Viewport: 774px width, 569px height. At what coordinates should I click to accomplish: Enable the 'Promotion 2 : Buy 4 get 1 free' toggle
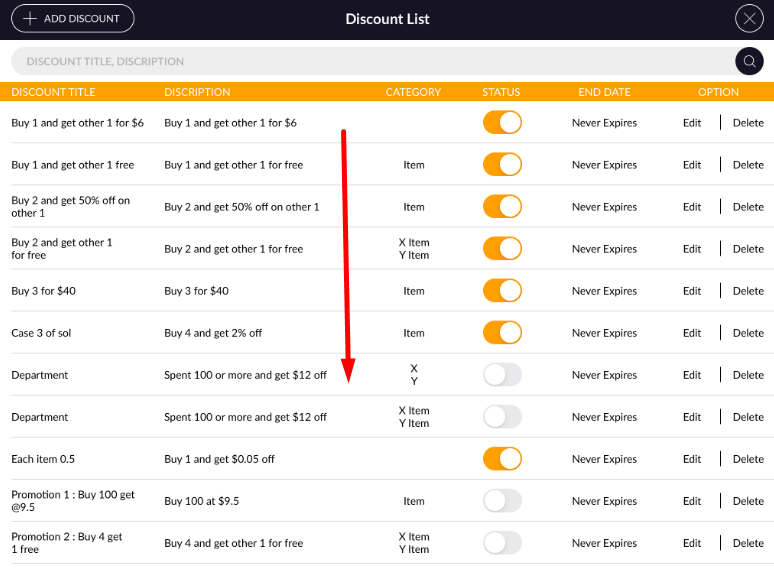point(502,543)
